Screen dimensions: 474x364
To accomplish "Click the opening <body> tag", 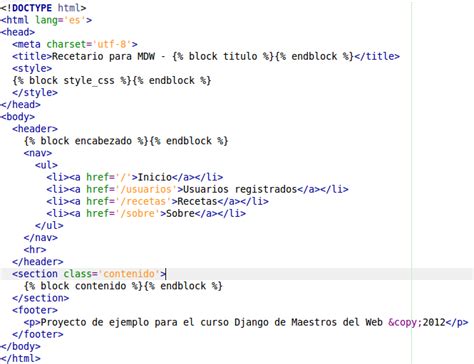I will (18, 117).
